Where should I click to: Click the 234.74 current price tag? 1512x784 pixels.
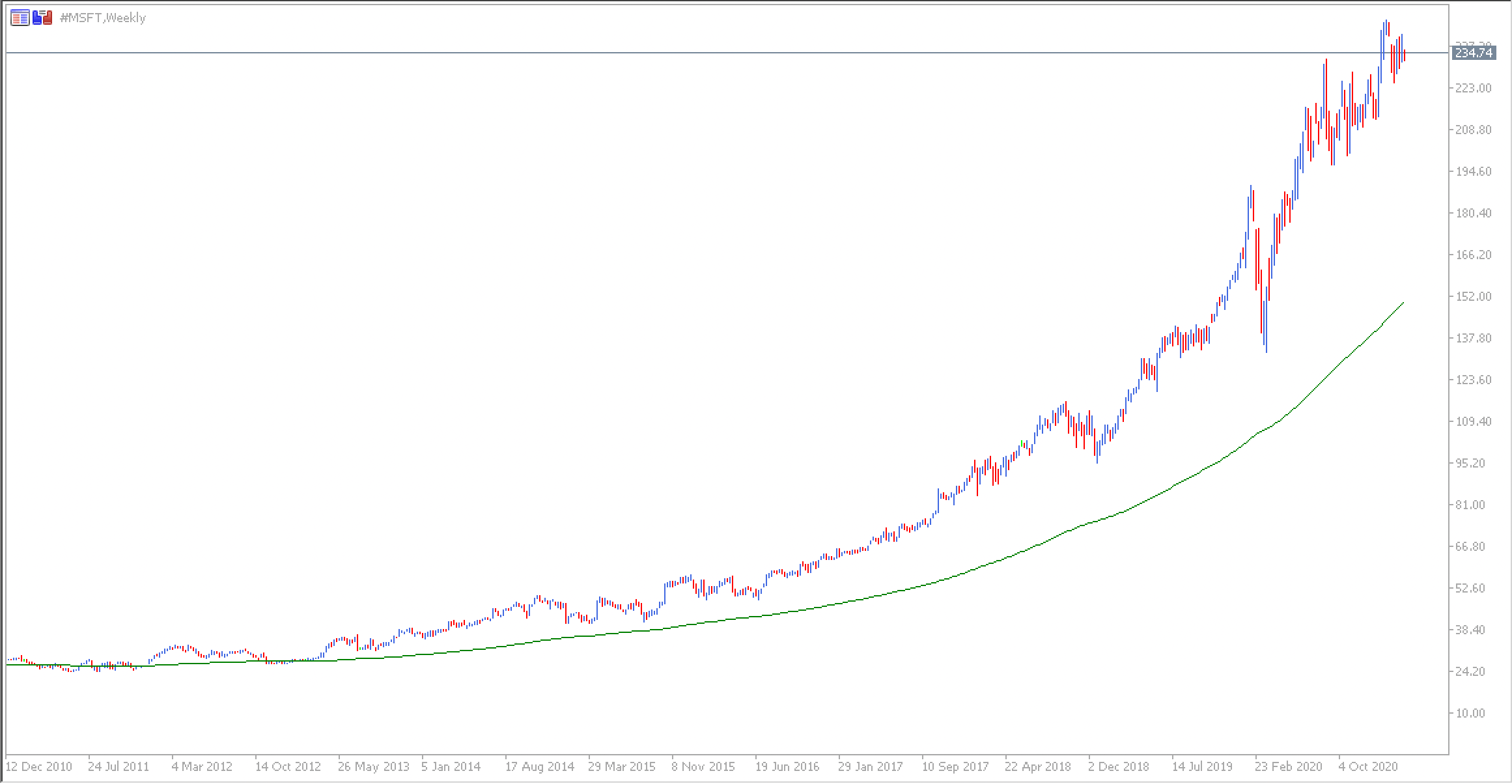pyautogui.click(x=1474, y=53)
